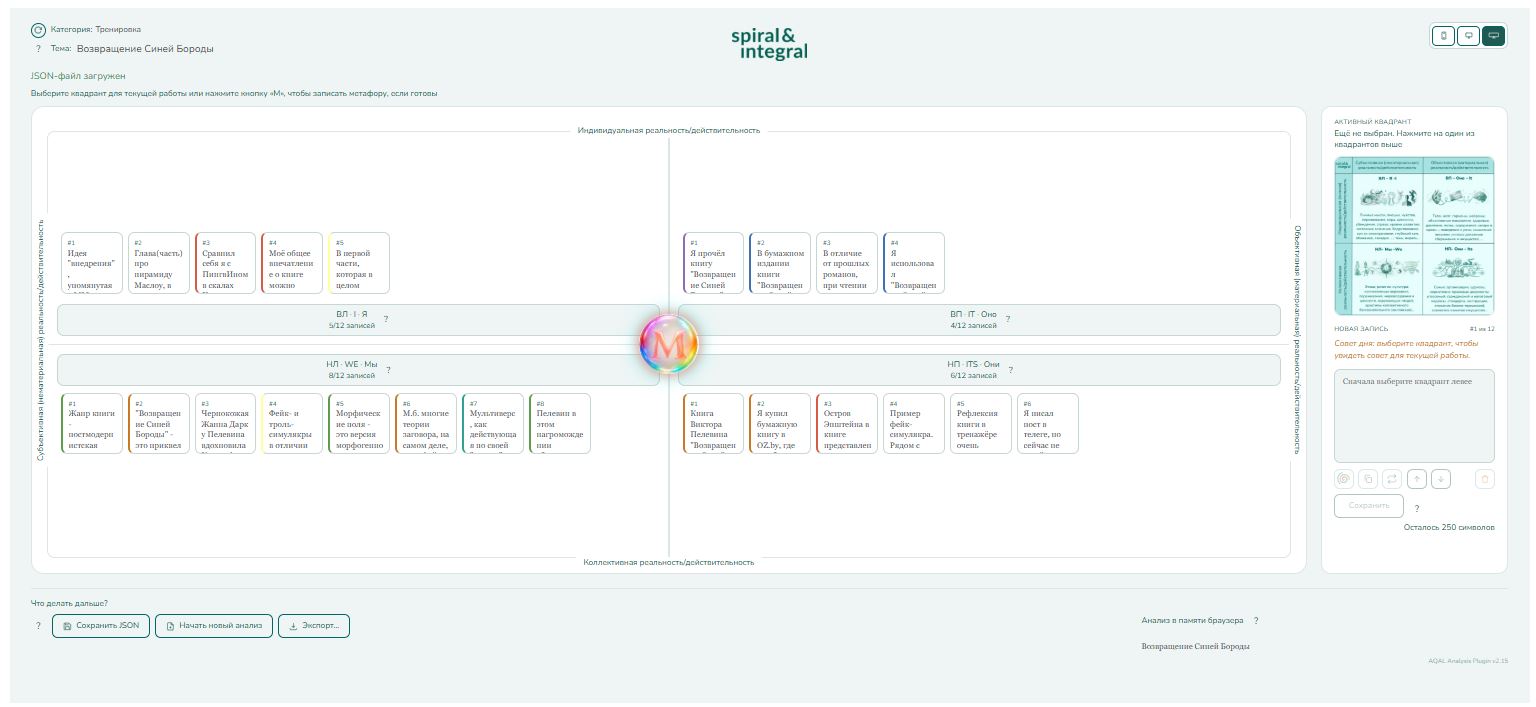The width and height of the screenshot is (1536, 707).
Task: Open card #7 Мультиверс
Action: click(x=493, y=424)
